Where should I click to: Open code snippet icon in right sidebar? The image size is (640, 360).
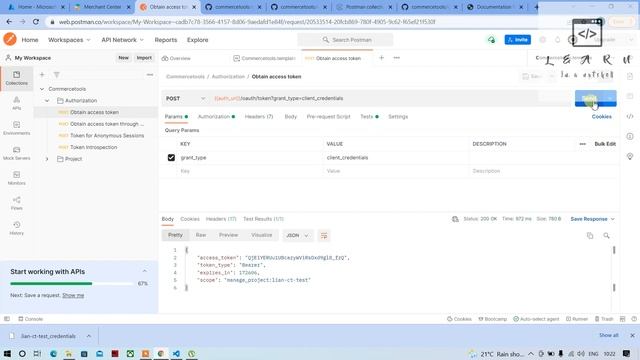point(630,116)
